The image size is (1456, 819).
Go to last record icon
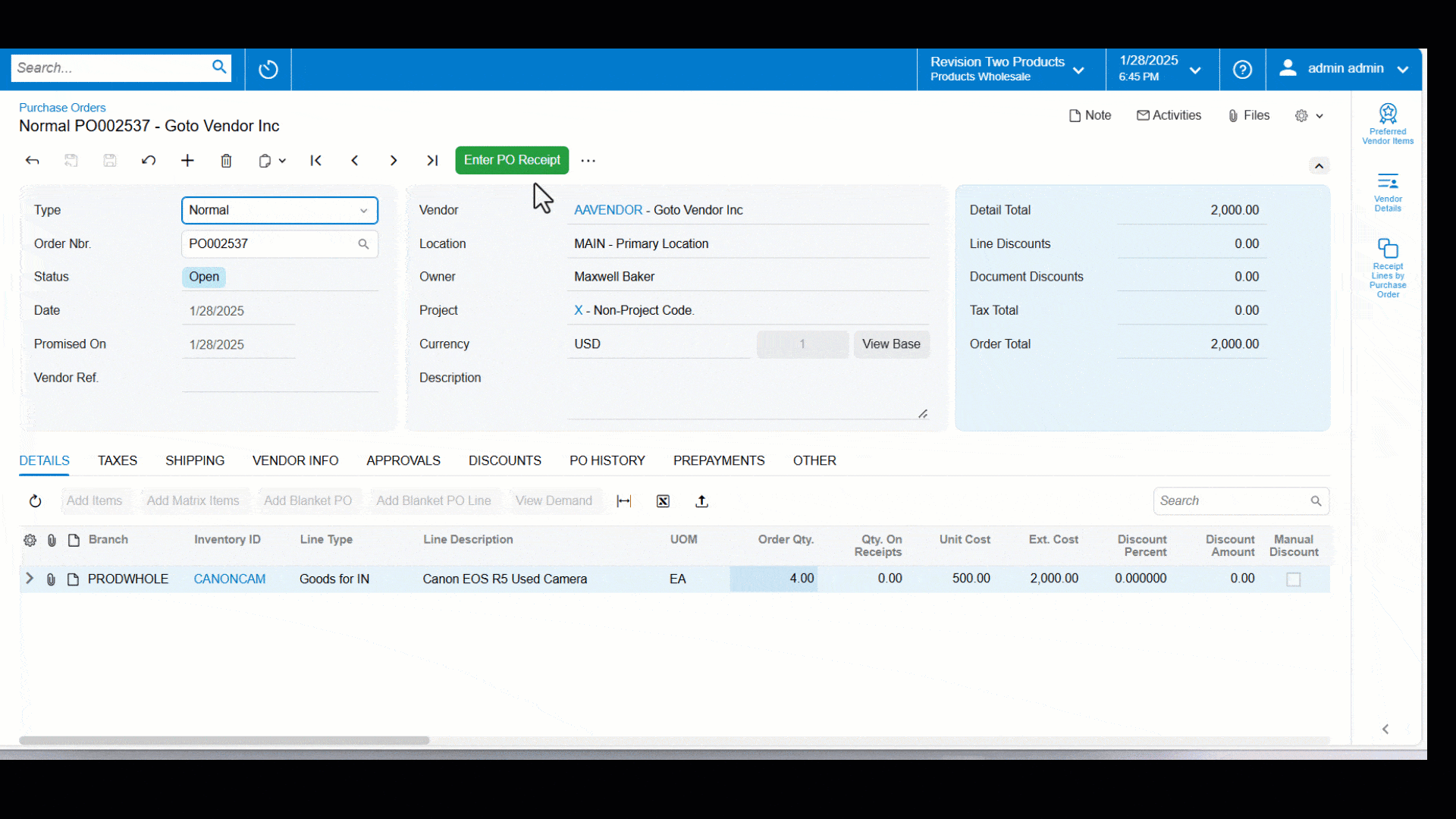432,161
